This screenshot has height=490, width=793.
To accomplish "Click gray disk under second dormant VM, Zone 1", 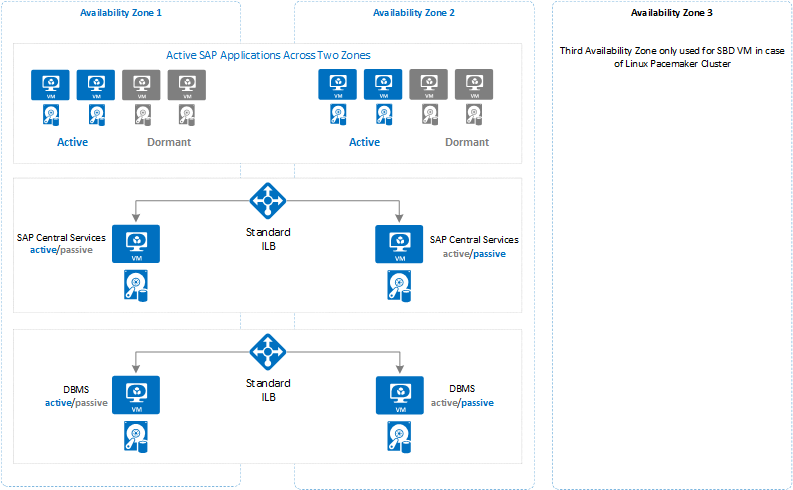I will coord(187,115).
